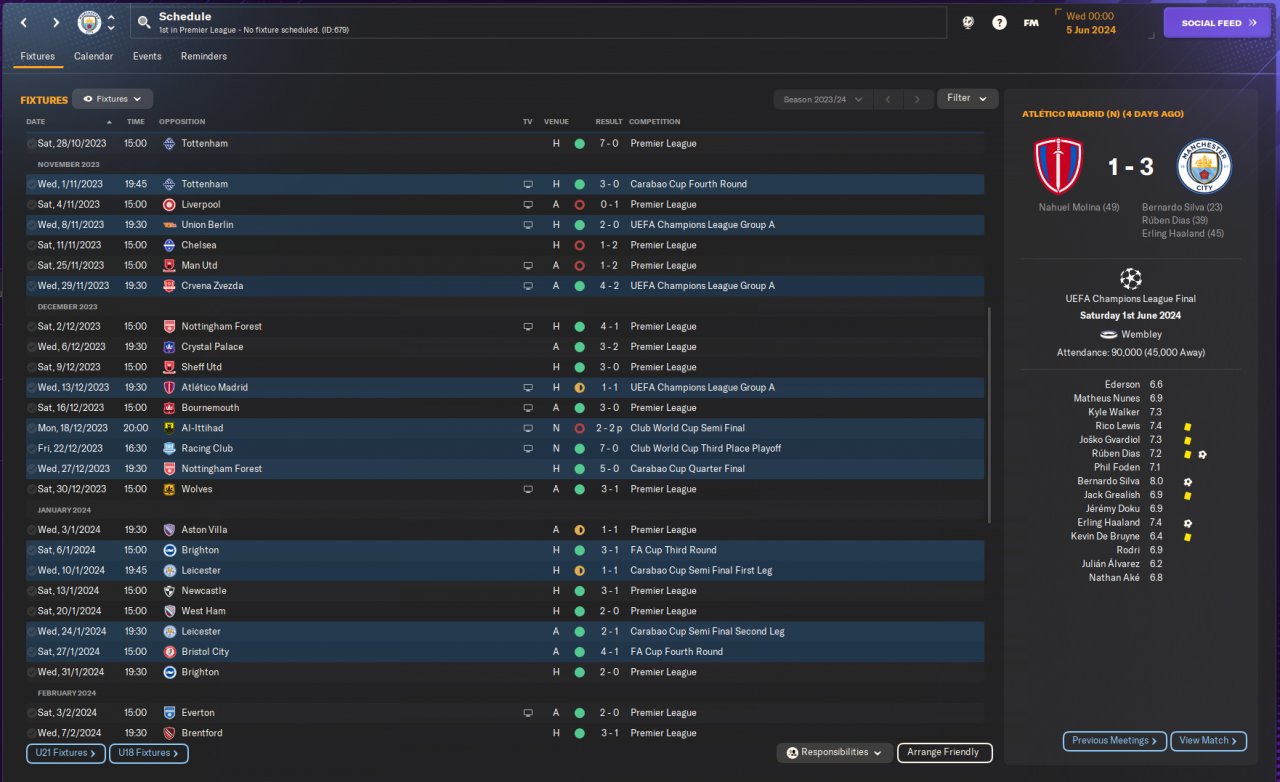Click the TV icon on the Liverpool row
Screen dimensions: 1280x782
[528, 204]
